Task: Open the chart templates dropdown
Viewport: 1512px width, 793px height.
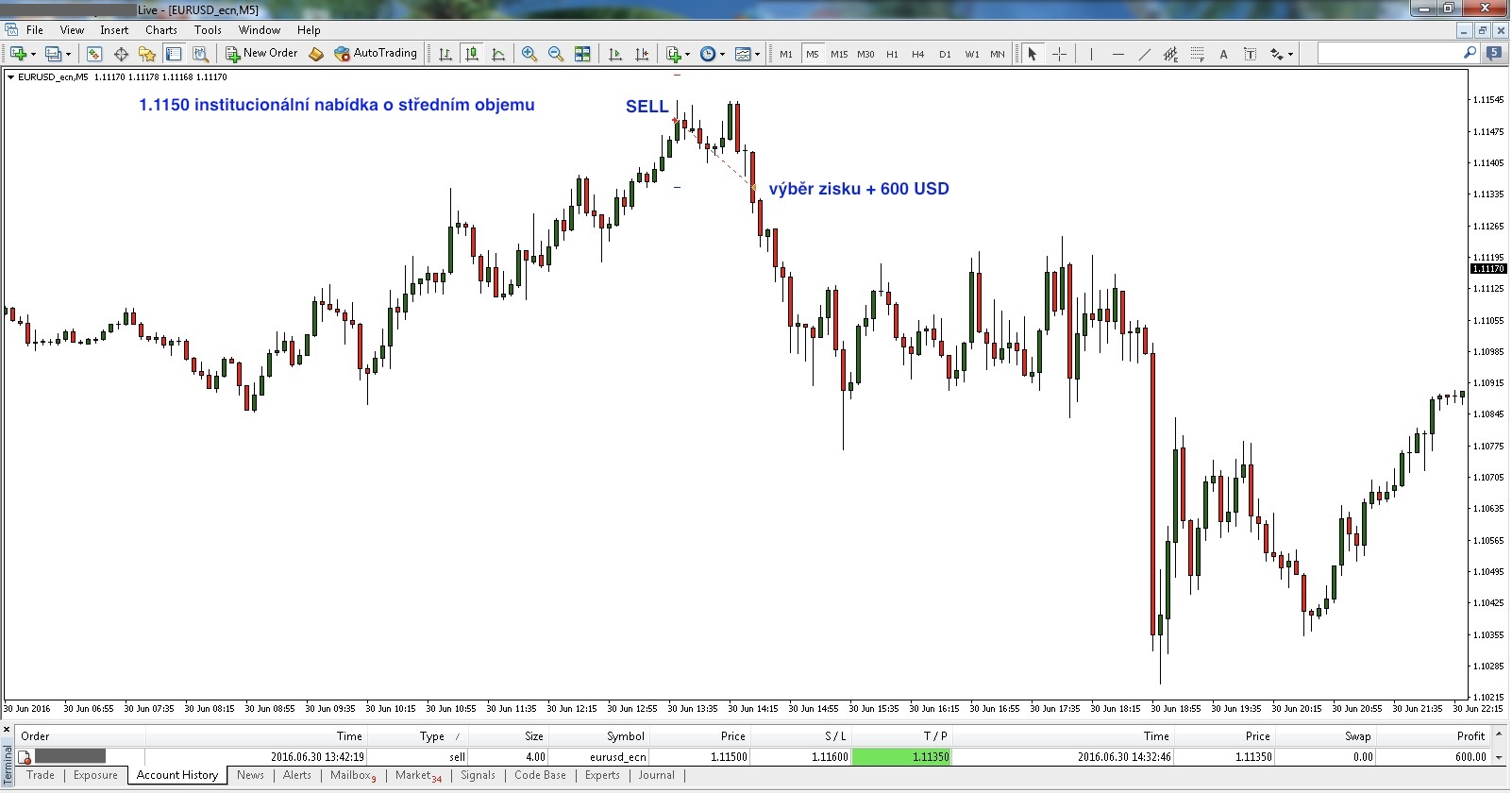Action: coord(747,54)
